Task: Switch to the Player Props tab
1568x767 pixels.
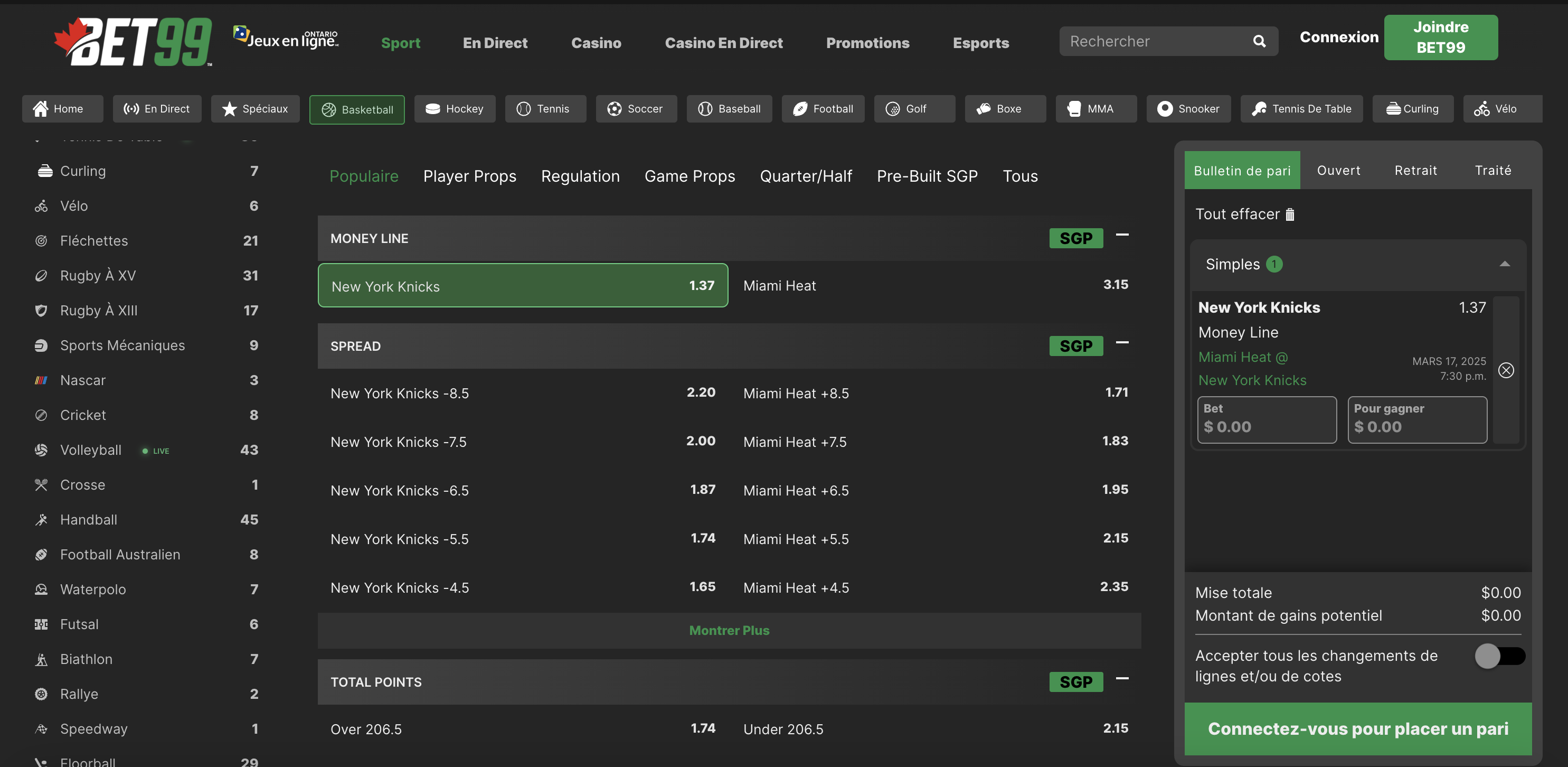Action: [x=469, y=176]
